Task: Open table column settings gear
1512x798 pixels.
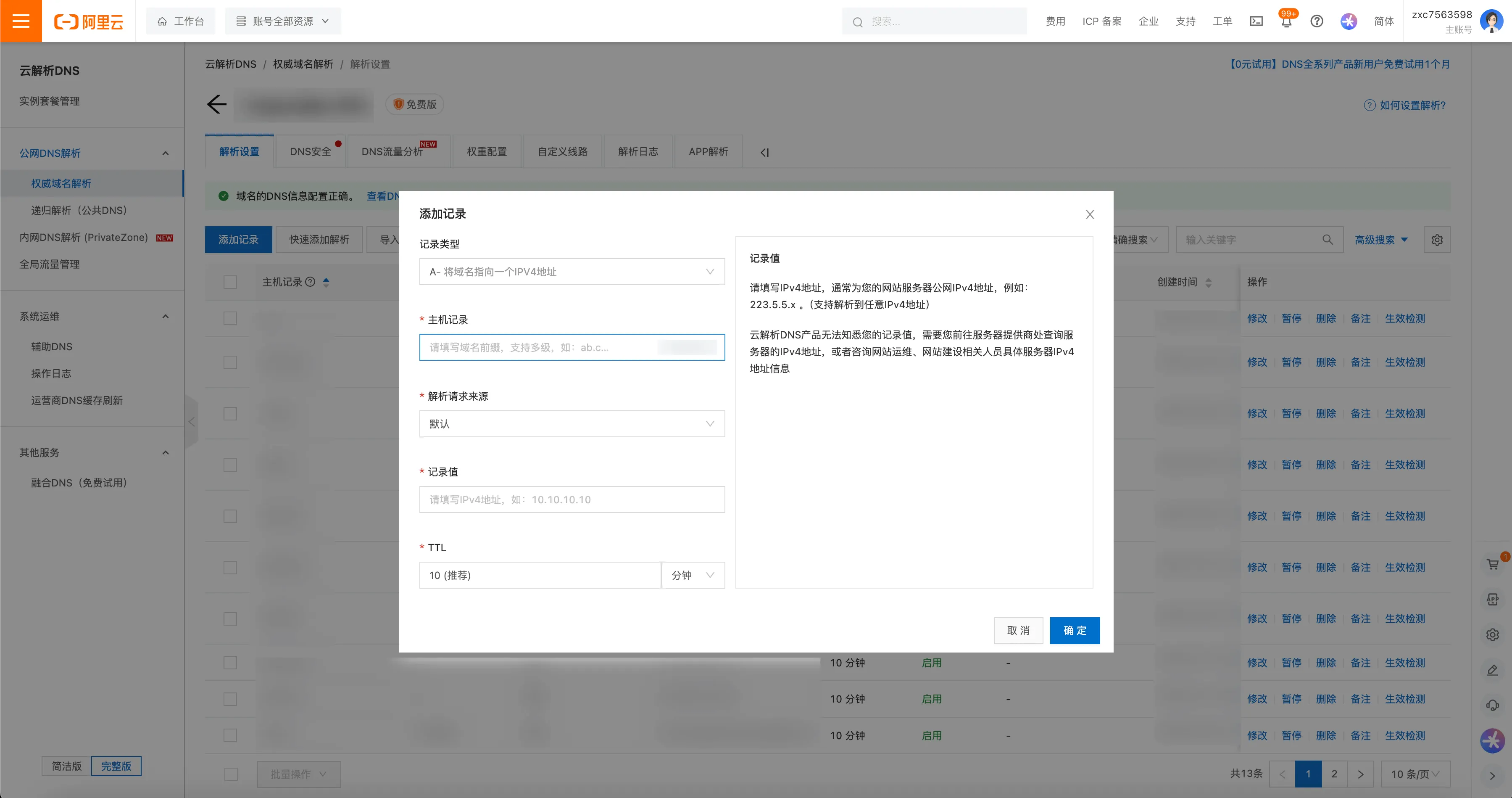Action: coord(1436,240)
